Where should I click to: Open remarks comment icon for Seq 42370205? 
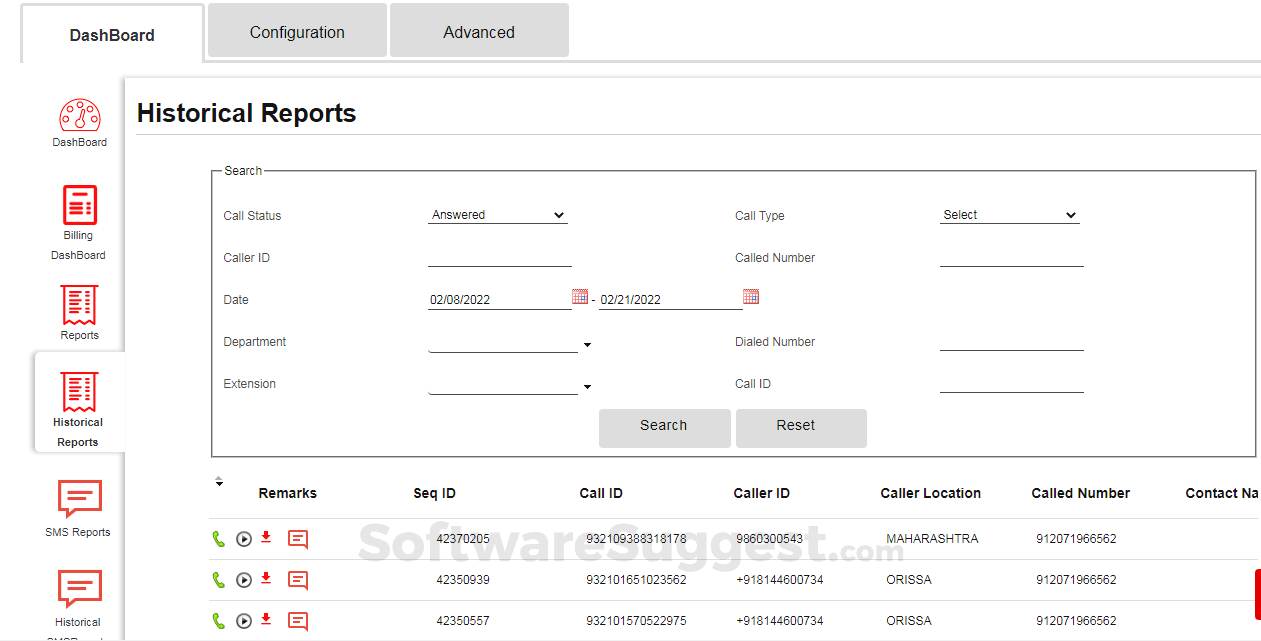point(297,539)
